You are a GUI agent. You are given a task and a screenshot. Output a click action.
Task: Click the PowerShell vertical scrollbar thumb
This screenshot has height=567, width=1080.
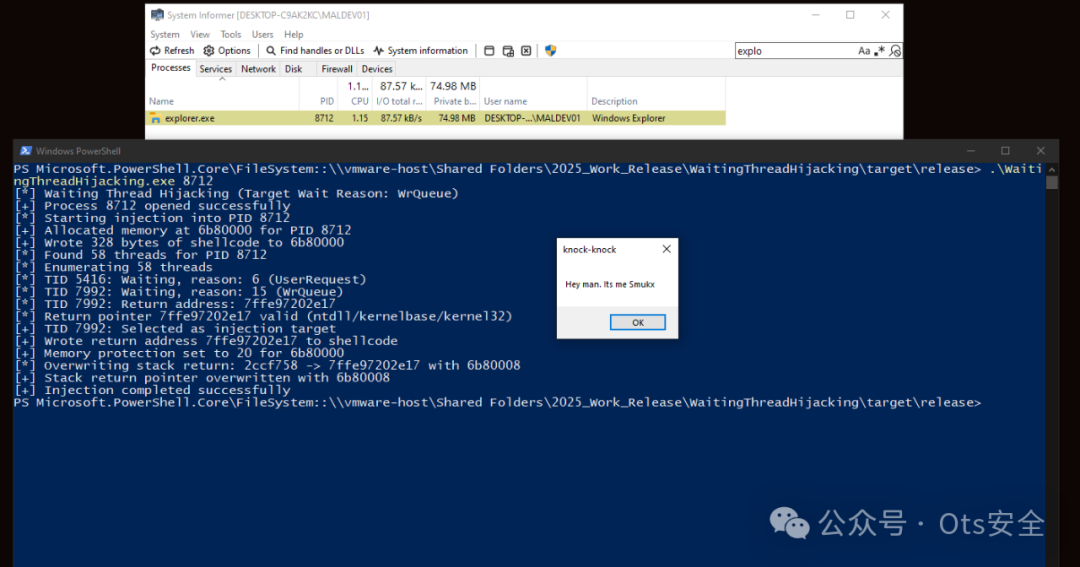(x=1052, y=183)
